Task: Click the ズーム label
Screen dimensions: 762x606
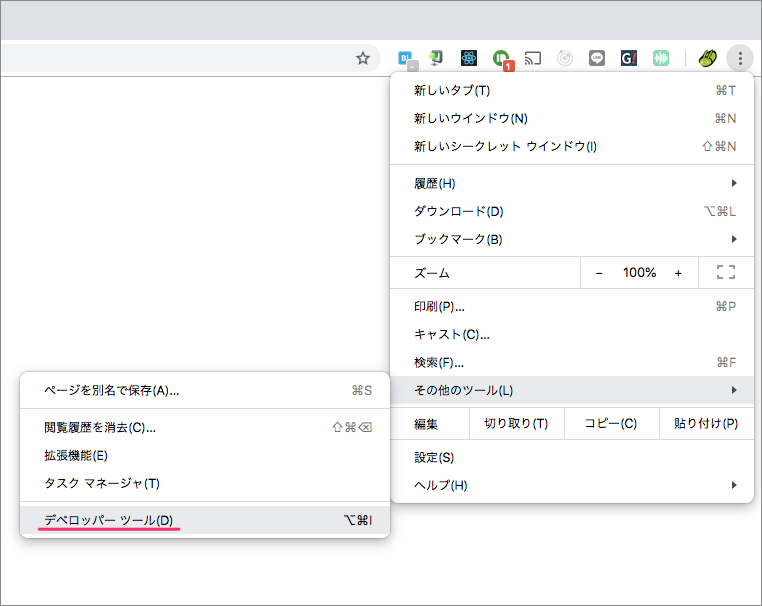Action: [x=432, y=273]
